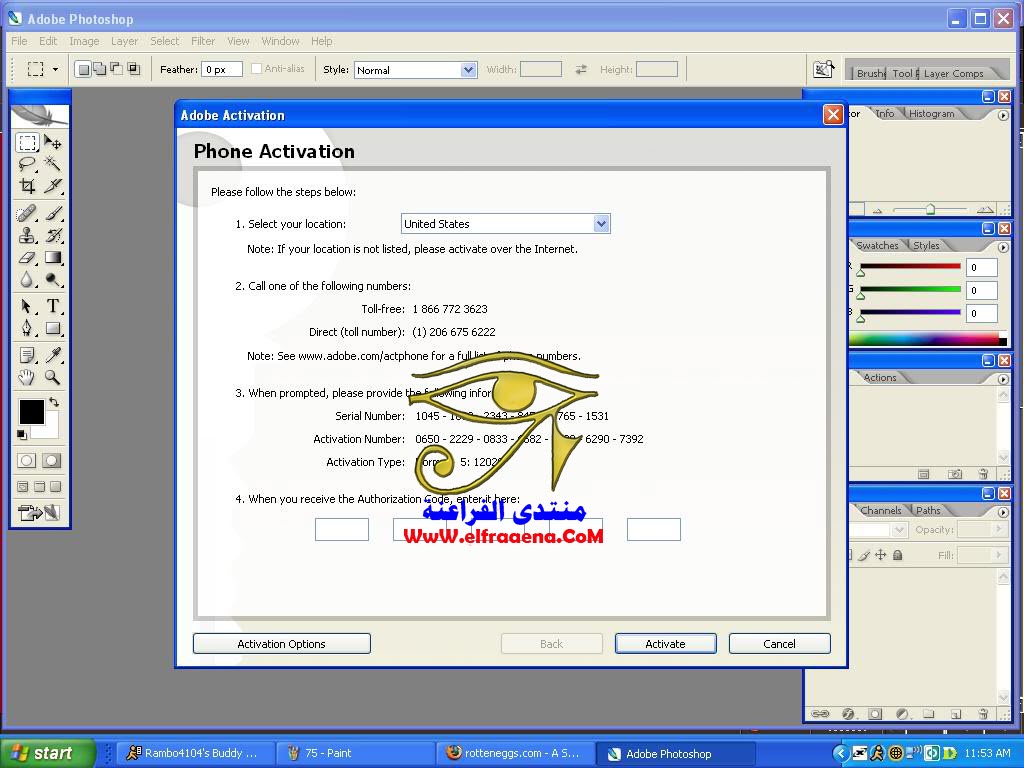
Task: Select the Type tool
Action: click(53, 306)
